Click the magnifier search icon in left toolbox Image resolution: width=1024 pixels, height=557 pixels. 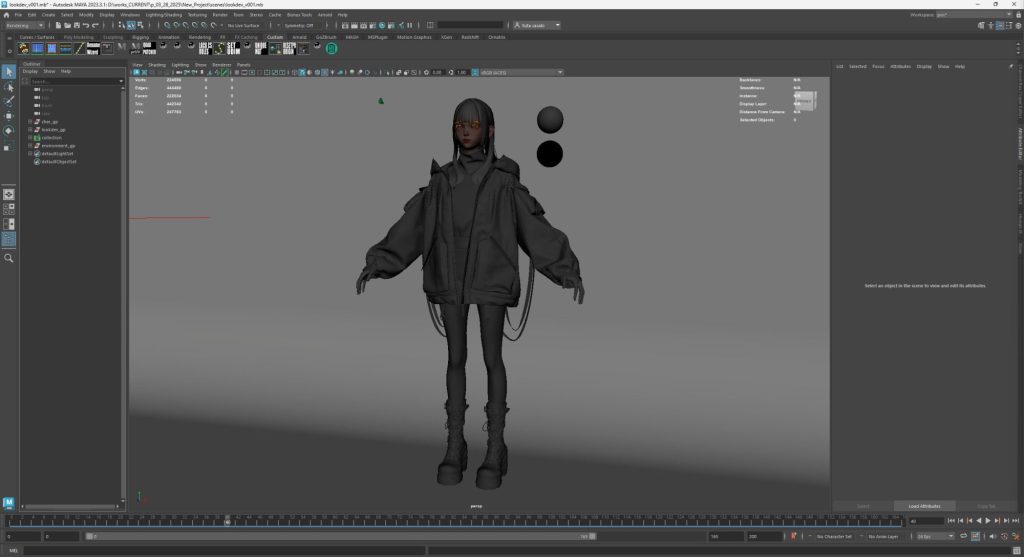tap(9, 258)
